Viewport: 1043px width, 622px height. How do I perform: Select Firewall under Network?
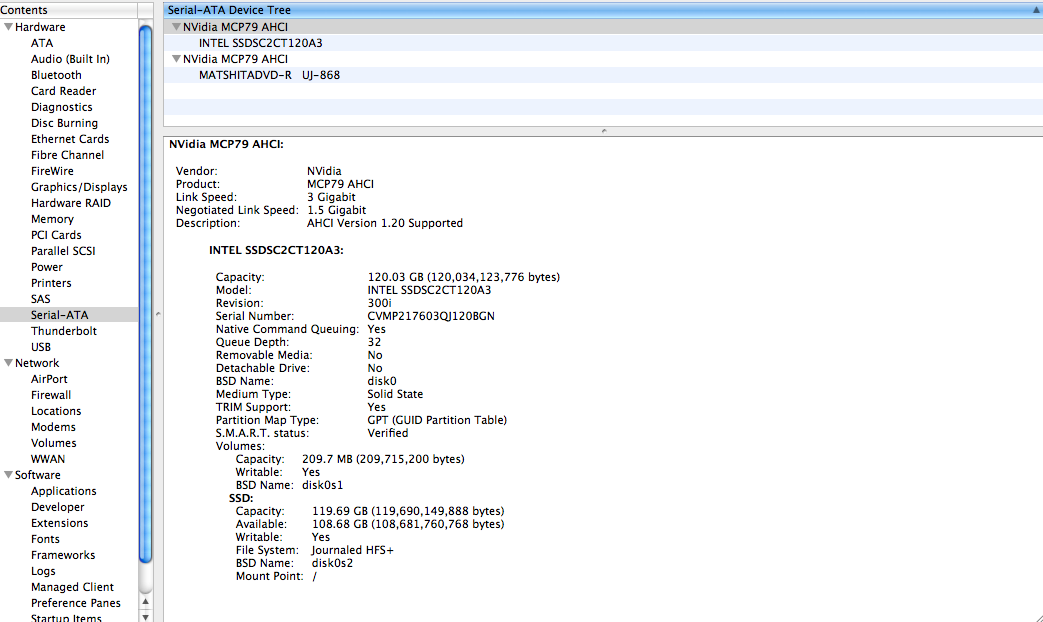tap(51, 395)
